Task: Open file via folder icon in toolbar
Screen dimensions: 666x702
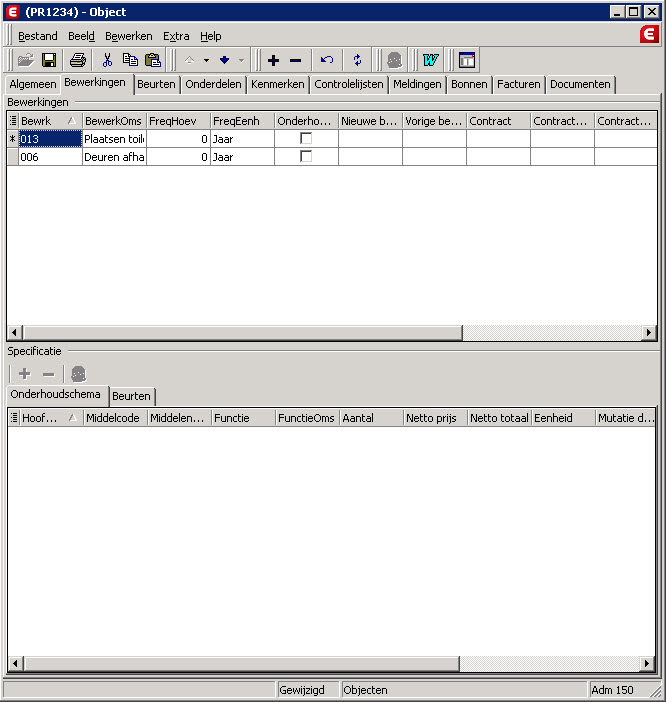Action: [26, 60]
